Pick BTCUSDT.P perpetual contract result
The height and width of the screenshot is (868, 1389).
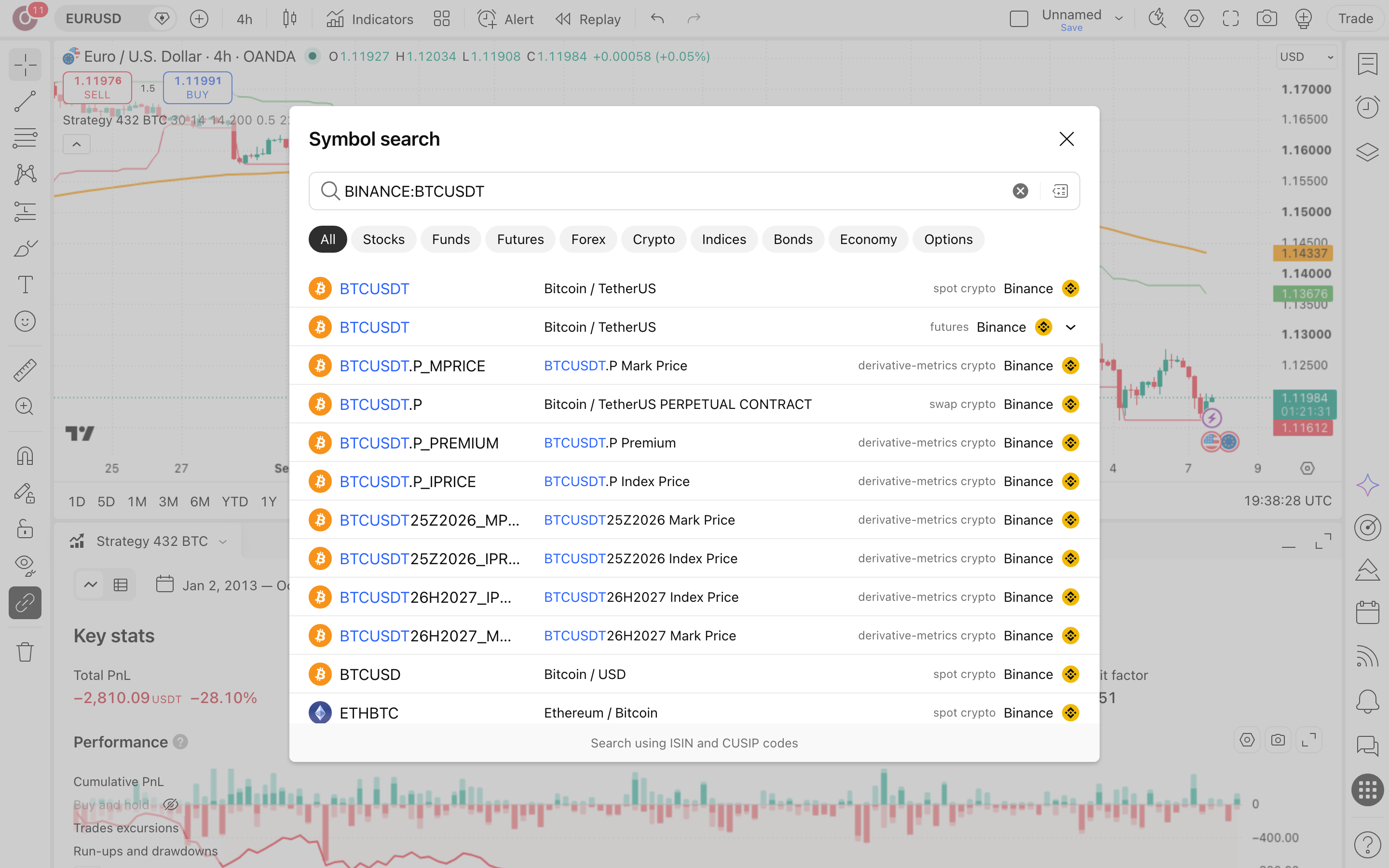click(x=694, y=404)
